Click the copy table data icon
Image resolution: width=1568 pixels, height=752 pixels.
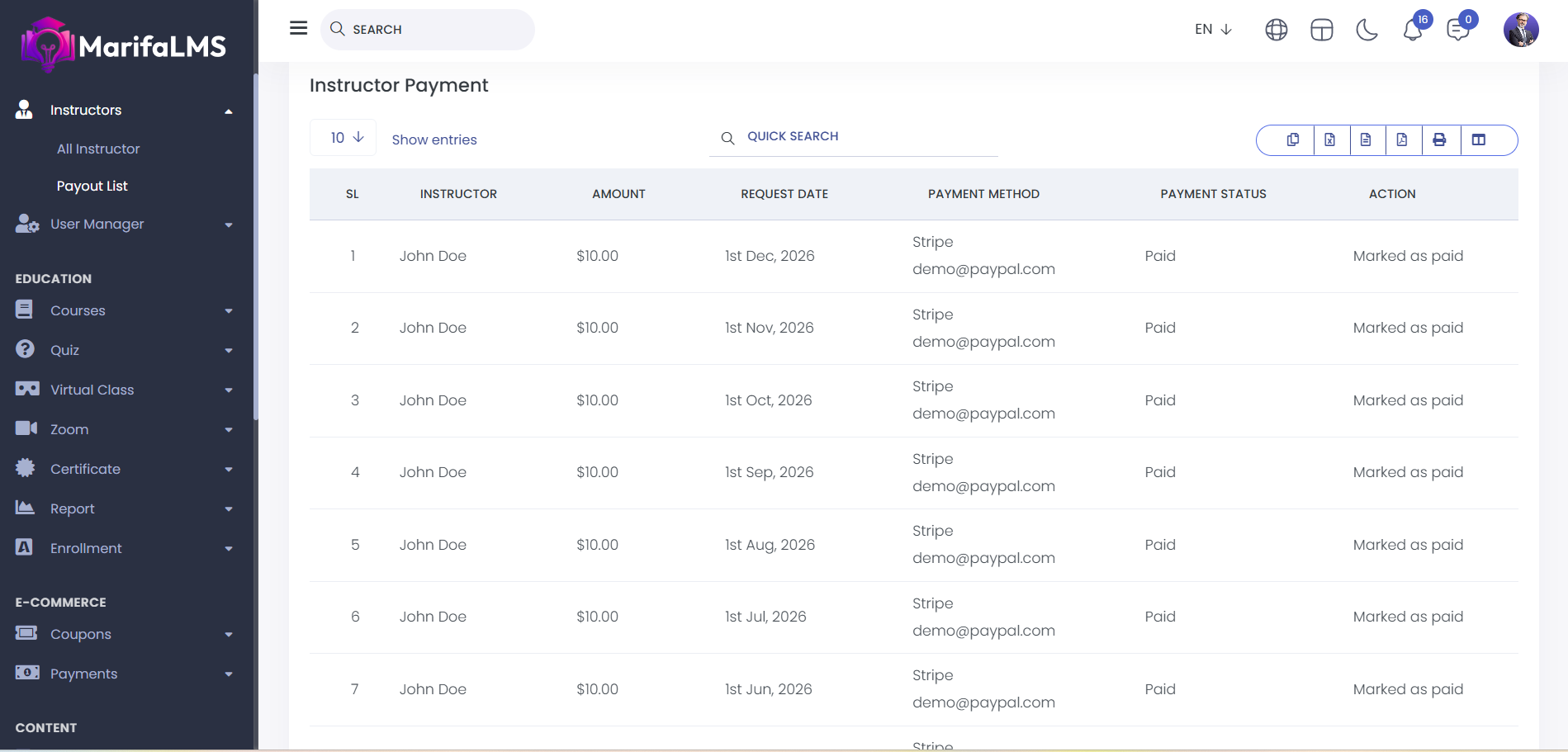pos(1292,140)
